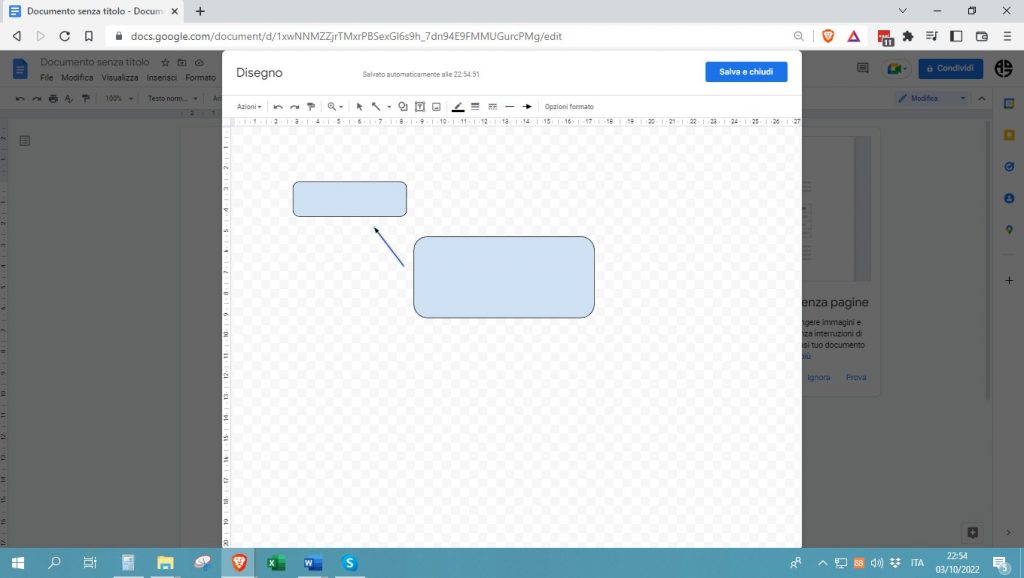1024x578 pixels.
Task: Open Skype from the taskbar
Action: pos(349,563)
